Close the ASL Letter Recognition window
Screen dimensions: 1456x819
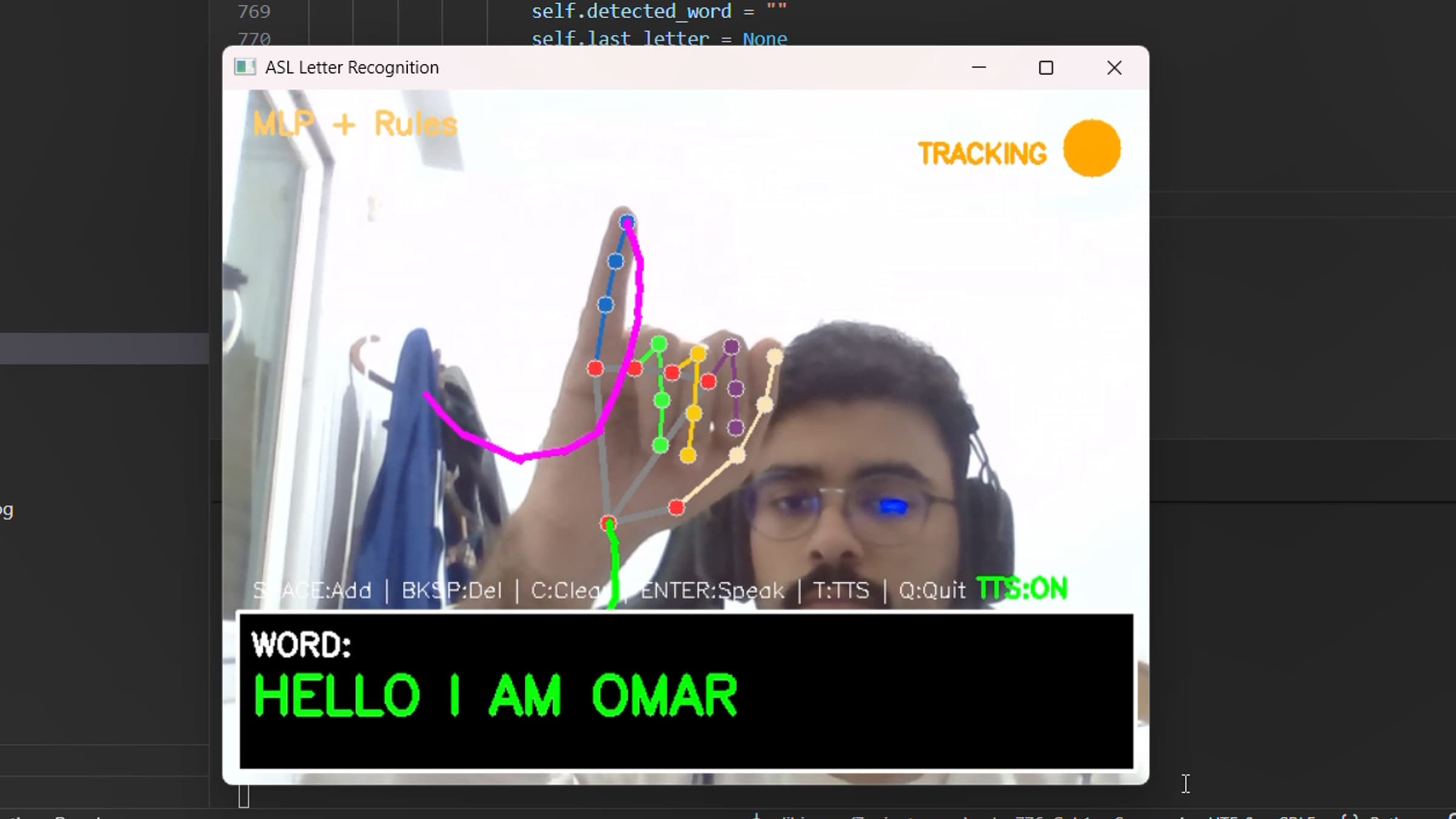(x=1114, y=67)
